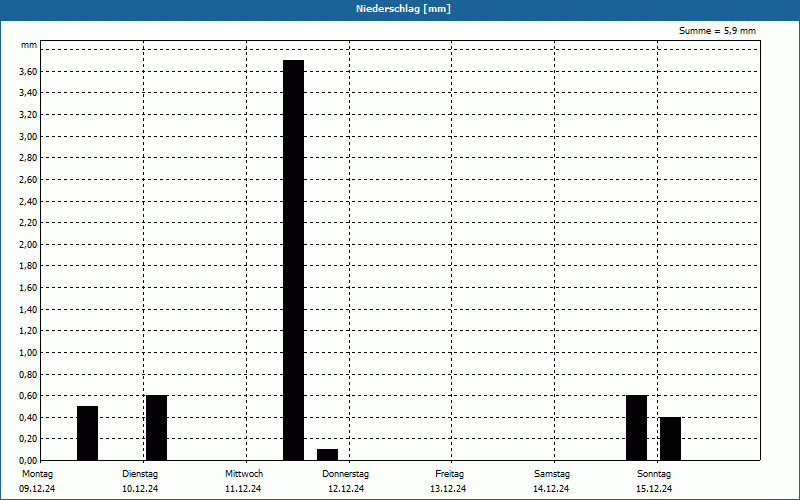Click the y-axis value 1,40
This screenshot has width=800, height=500.
click(28, 310)
